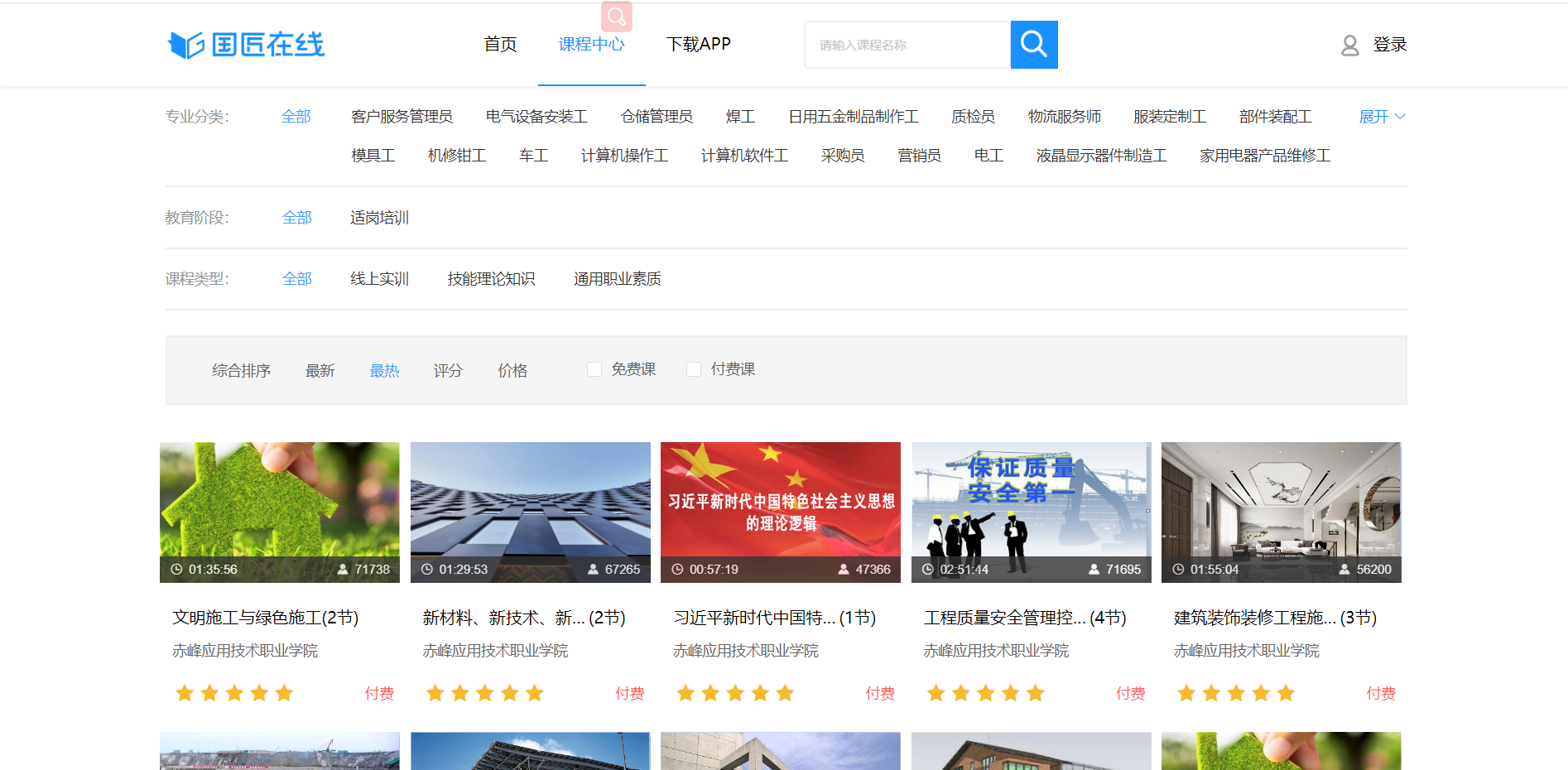
Task: Filter by 物流服务师 category
Action: pyautogui.click(x=1064, y=117)
